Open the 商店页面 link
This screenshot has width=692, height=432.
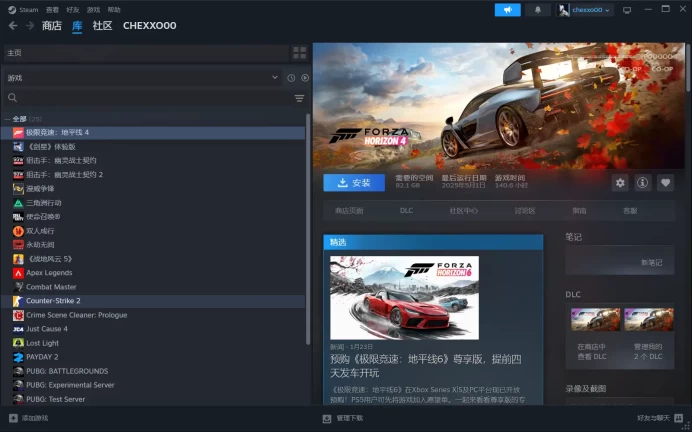point(349,211)
